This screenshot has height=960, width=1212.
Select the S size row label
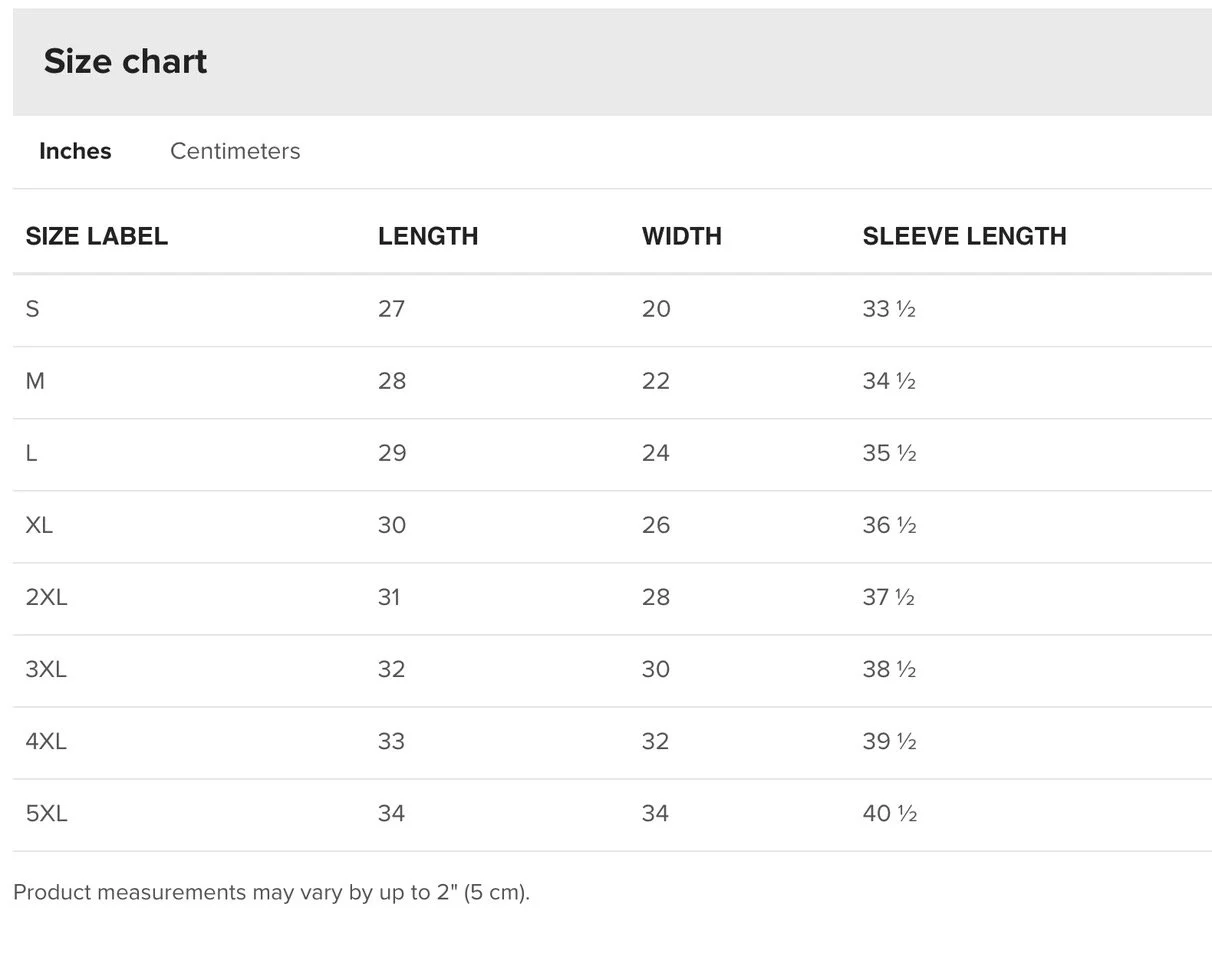[x=32, y=309]
